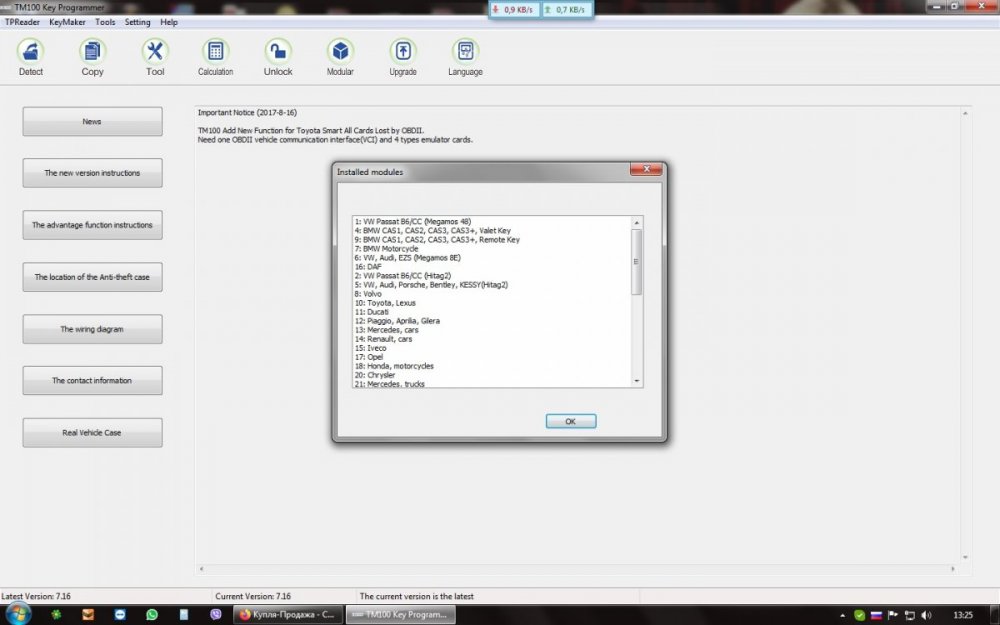Select VW, Audi, Porsche, Bentley KESSY row
The image size is (1000, 625).
[x=431, y=285]
